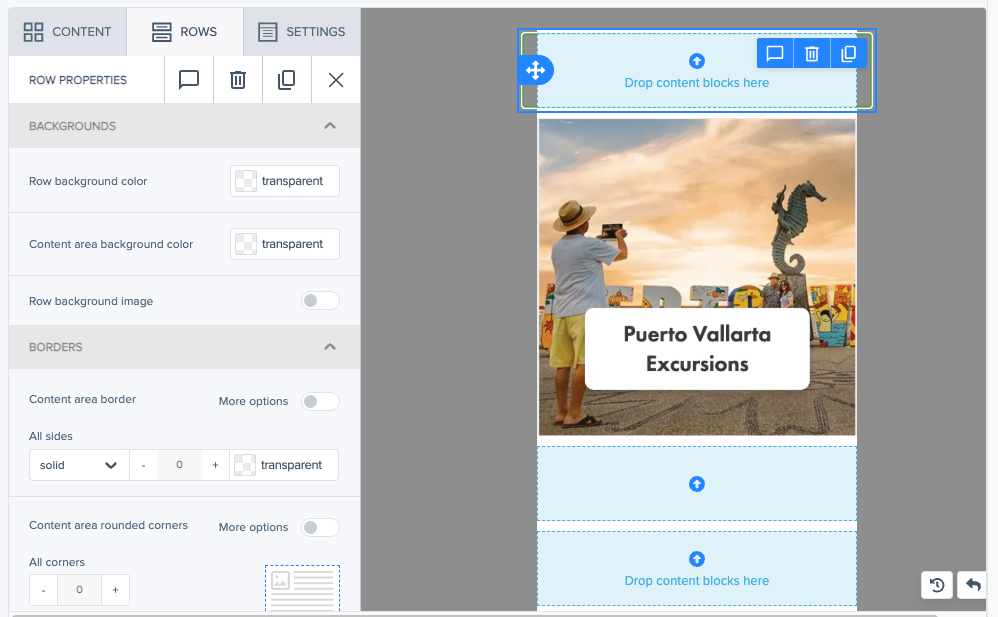Screen dimensions: 998x617
Task: Click the Row Properties title
Action: click(x=78, y=80)
